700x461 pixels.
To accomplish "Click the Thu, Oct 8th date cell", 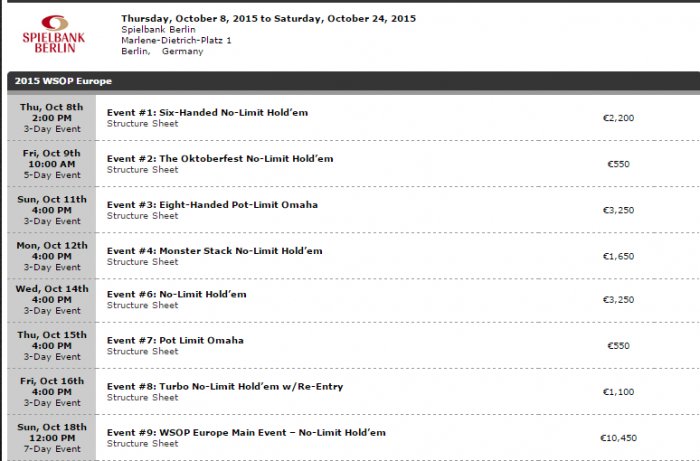I will pos(53,118).
